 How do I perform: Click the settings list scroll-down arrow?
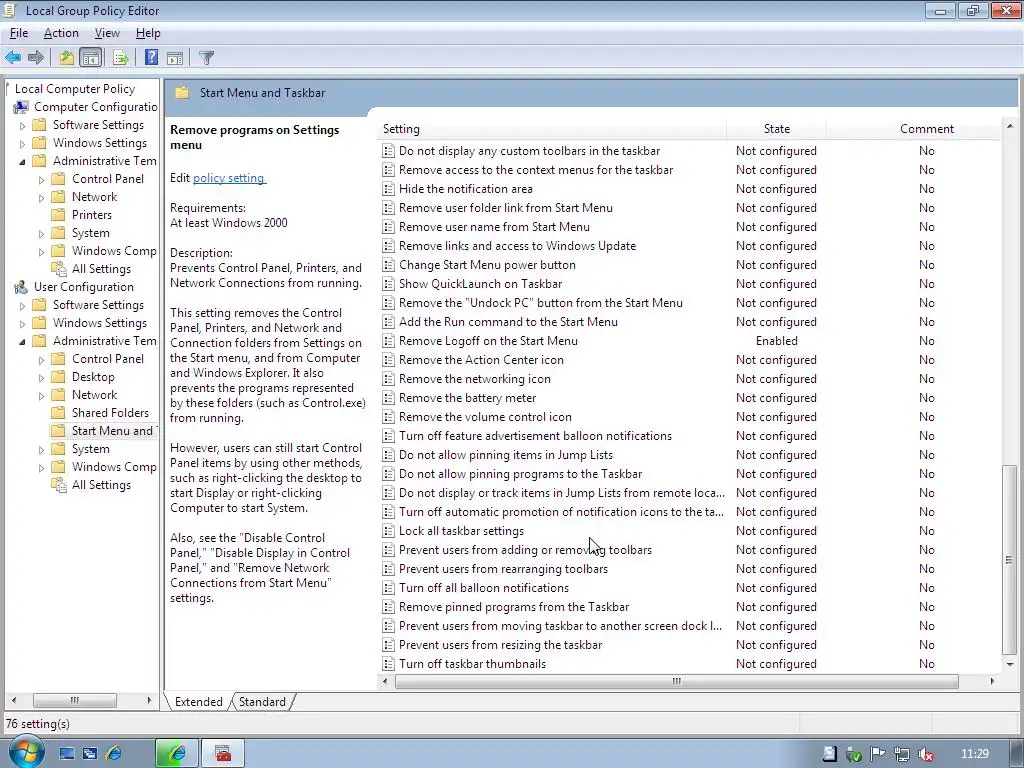(1010, 665)
